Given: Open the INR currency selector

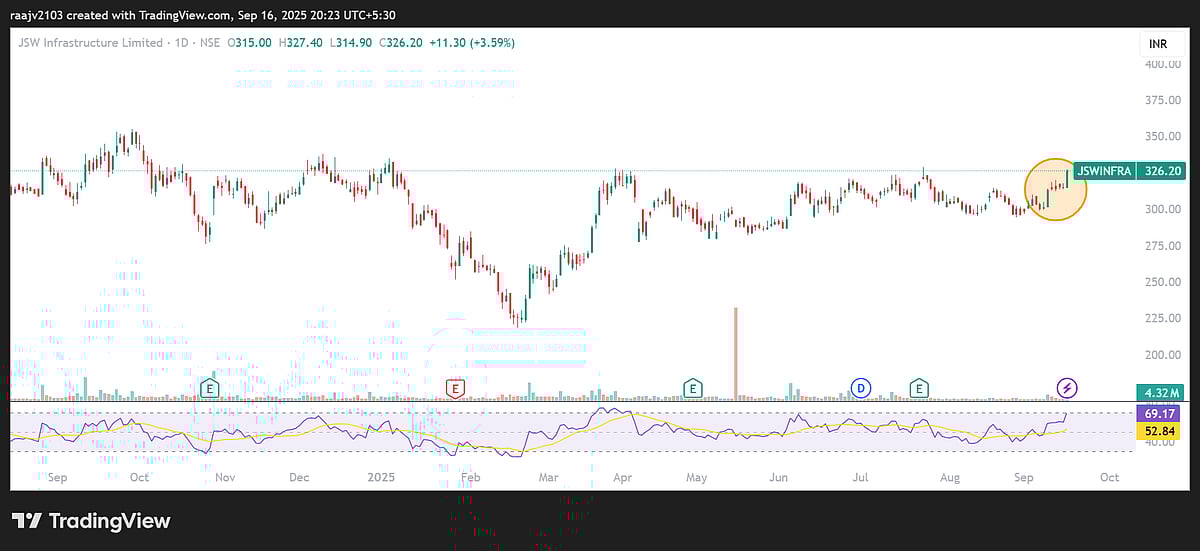Looking at the screenshot, I should (x=1161, y=44).
